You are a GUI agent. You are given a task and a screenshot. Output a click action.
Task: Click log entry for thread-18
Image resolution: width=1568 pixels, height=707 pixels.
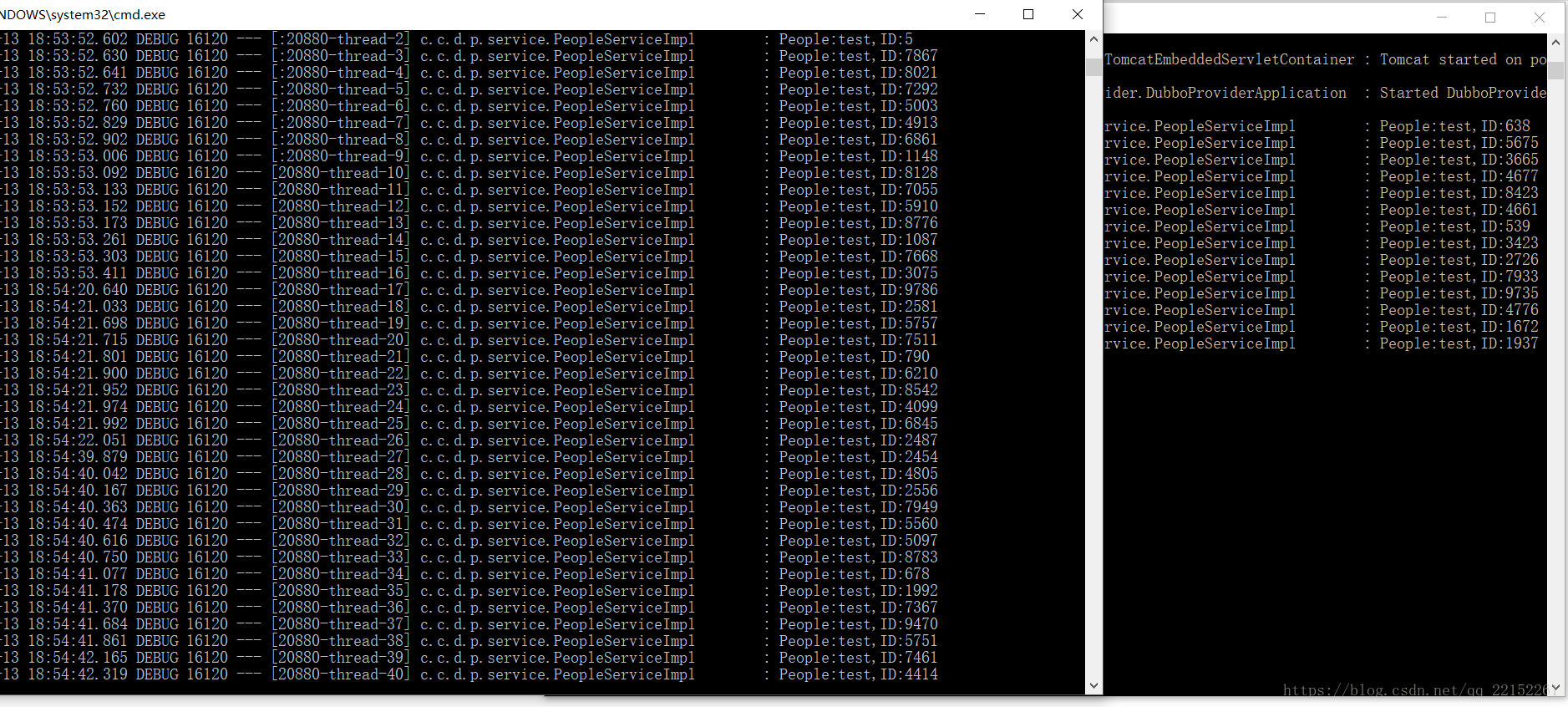click(x=469, y=307)
